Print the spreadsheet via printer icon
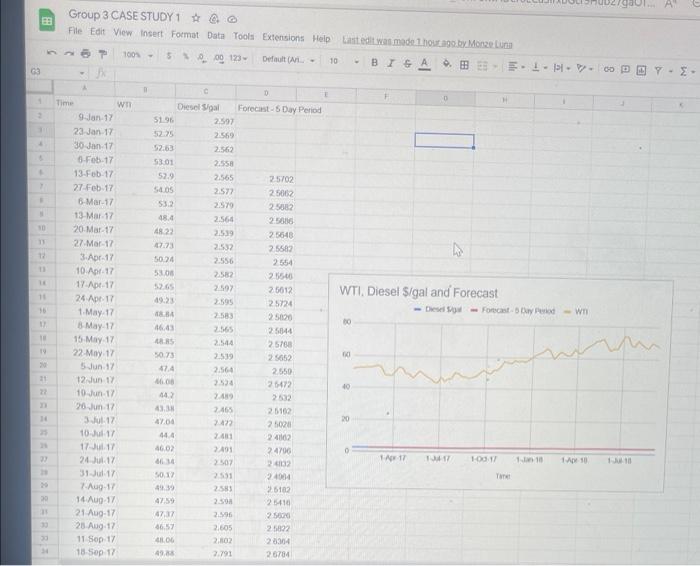 point(86,54)
